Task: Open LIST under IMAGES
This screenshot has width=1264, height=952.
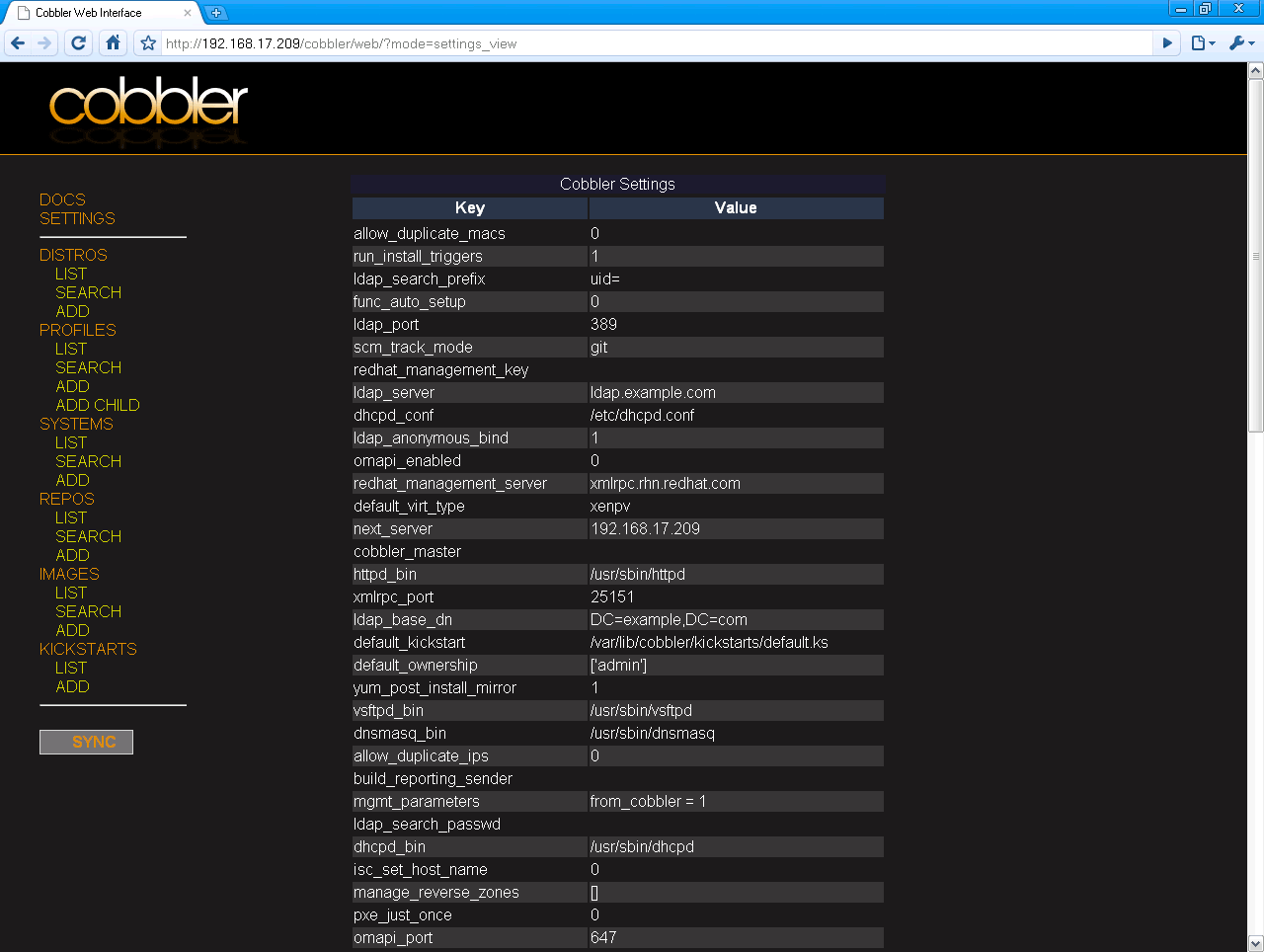Action: click(x=71, y=593)
